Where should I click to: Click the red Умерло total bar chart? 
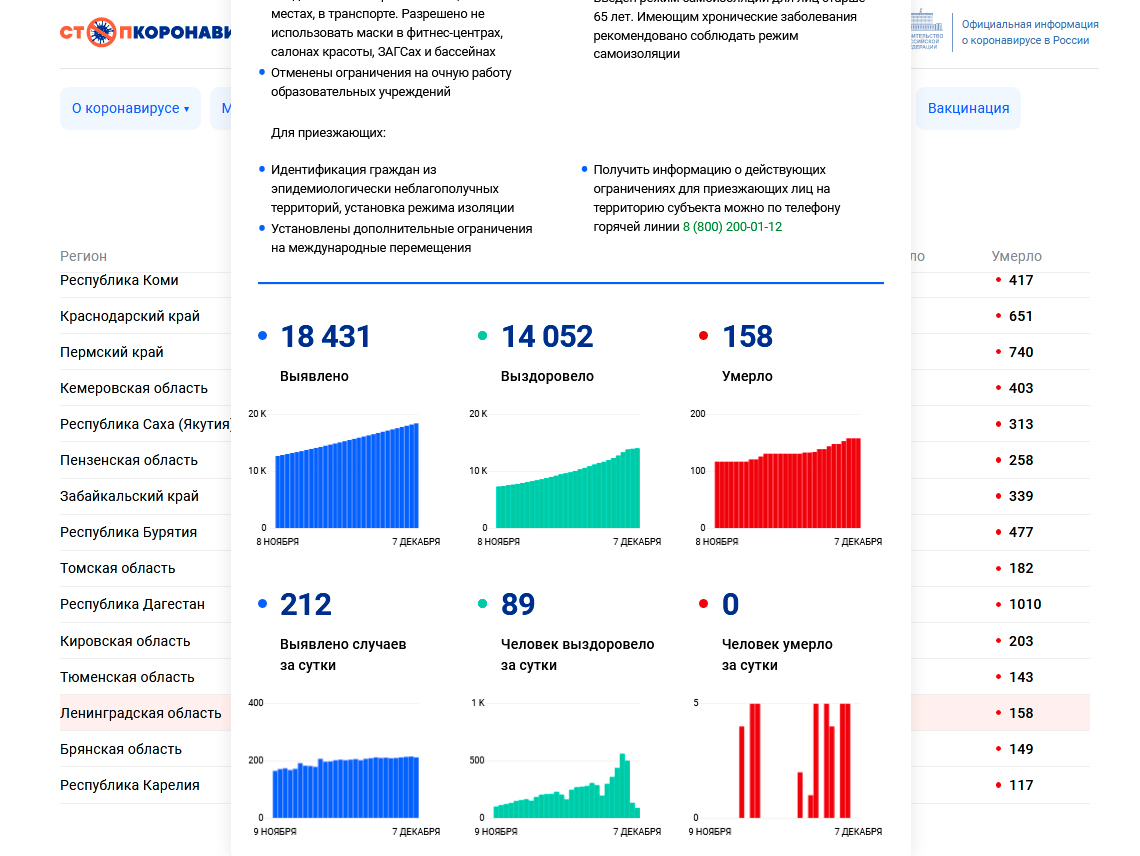(x=787, y=484)
